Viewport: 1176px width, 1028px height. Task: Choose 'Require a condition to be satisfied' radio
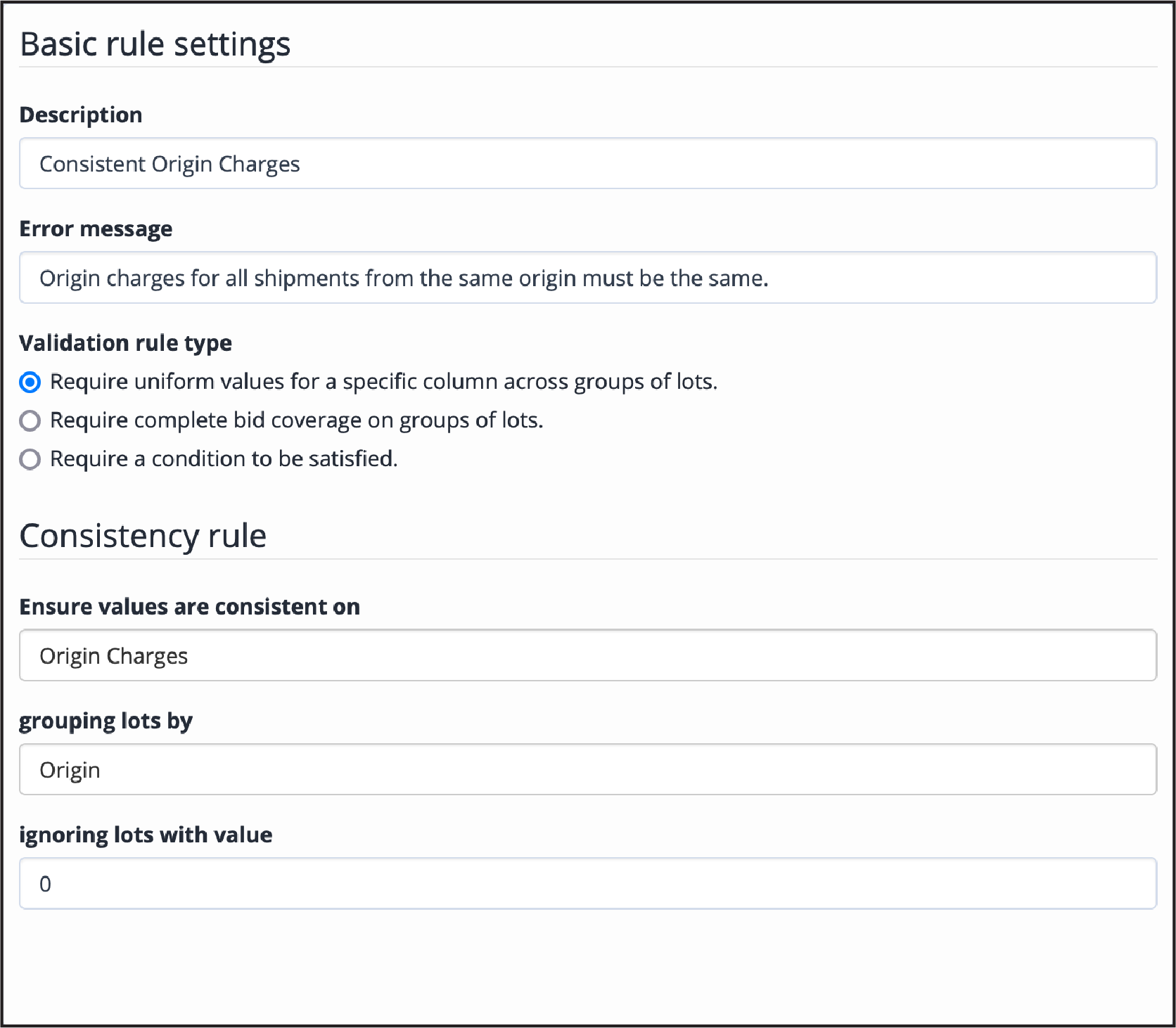point(30,460)
